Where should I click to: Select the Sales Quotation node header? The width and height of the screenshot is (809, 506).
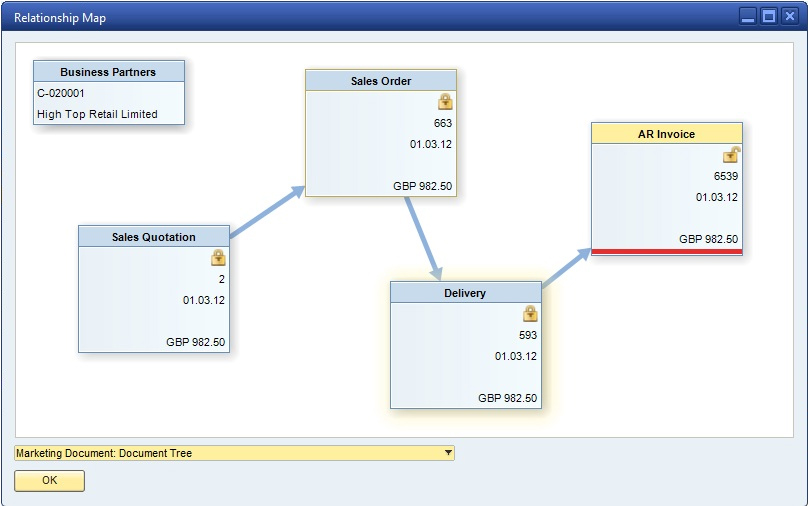[154, 237]
